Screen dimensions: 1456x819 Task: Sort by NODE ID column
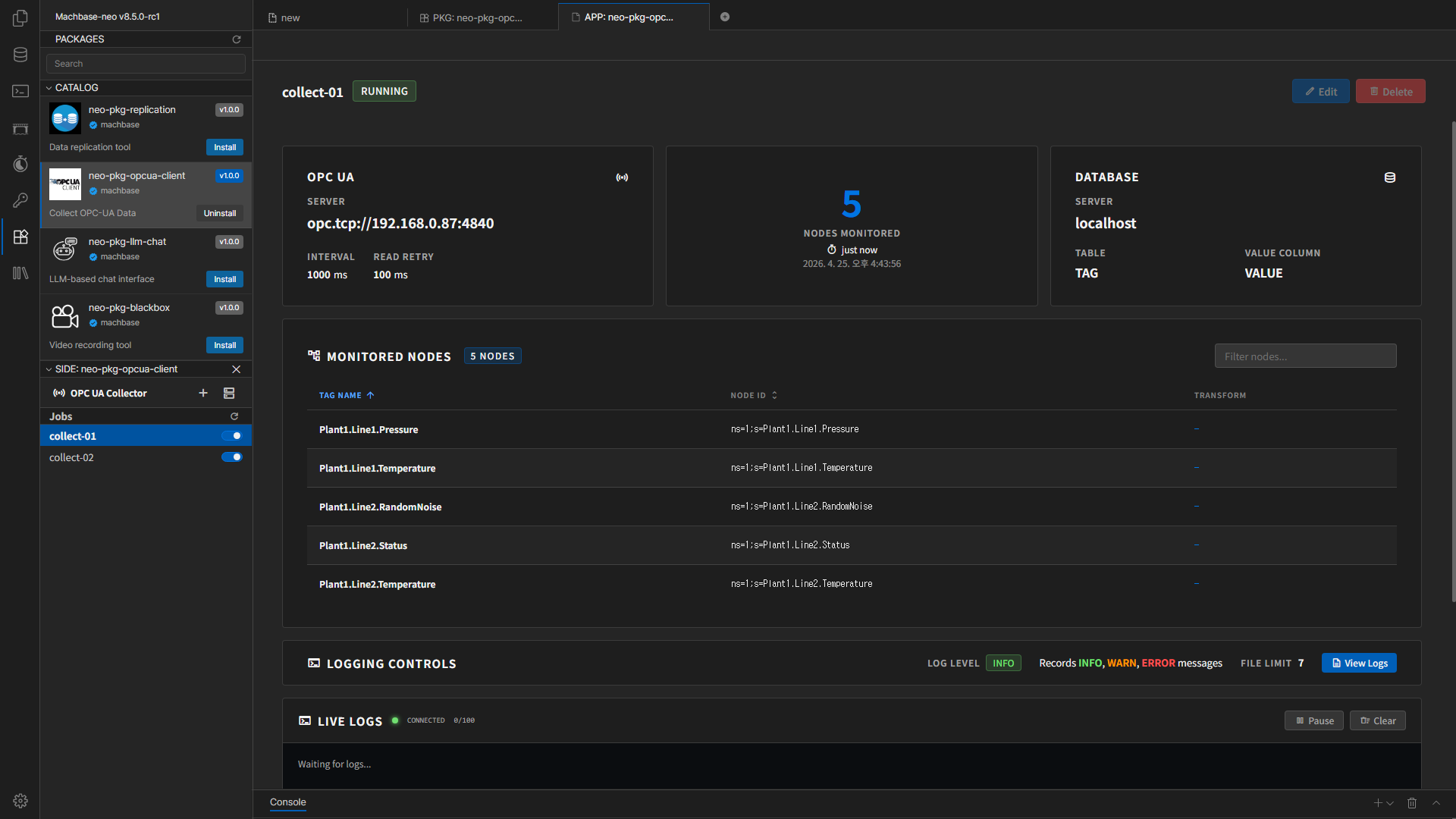click(754, 395)
